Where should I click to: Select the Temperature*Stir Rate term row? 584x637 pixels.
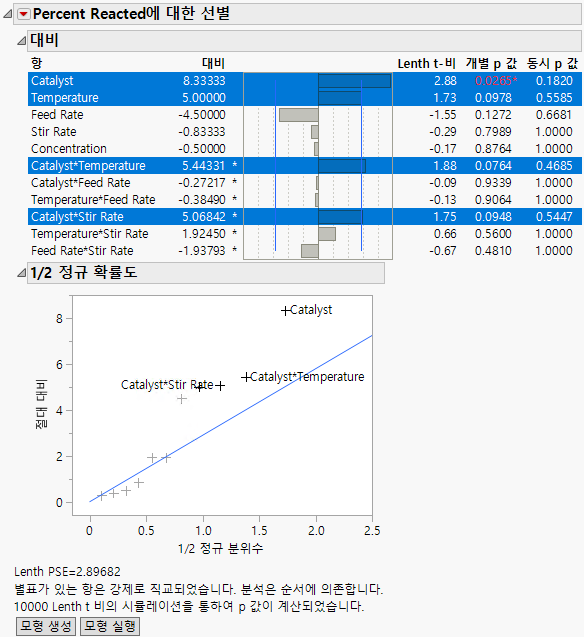click(305, 234)
